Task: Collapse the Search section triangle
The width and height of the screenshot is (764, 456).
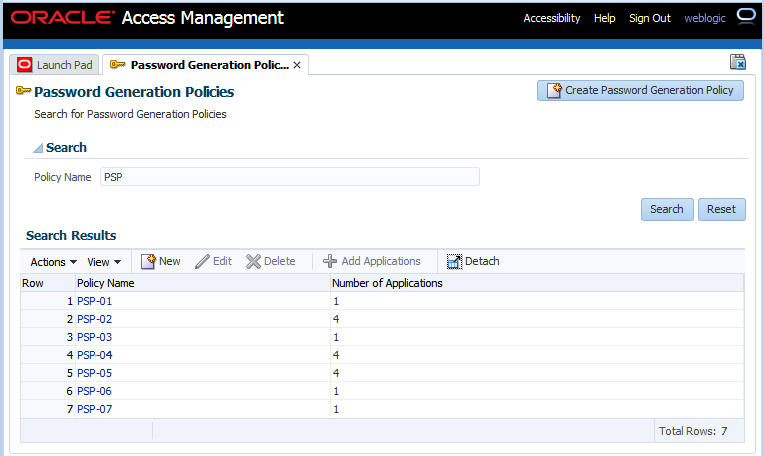Action: point(38,148)
